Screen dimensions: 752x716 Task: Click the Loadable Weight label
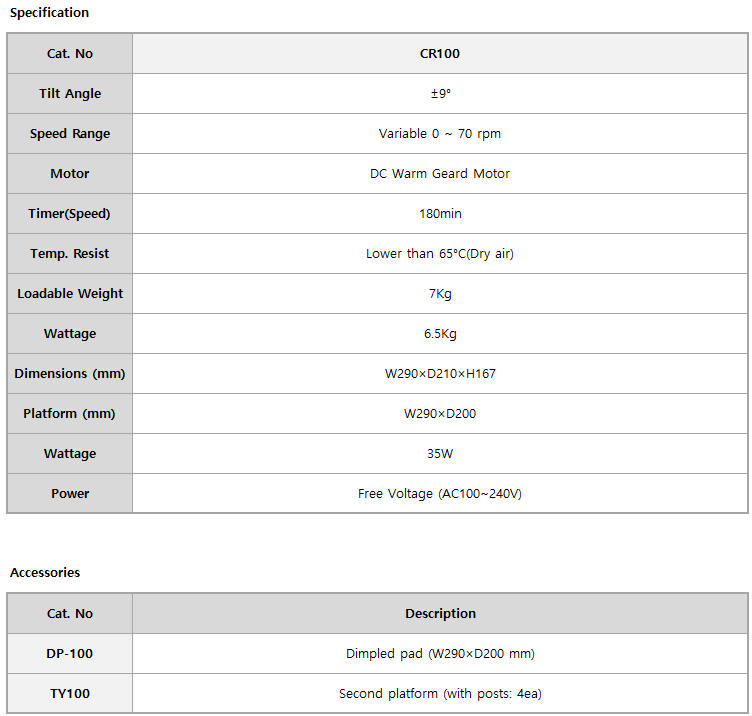[x=70, y=293]
